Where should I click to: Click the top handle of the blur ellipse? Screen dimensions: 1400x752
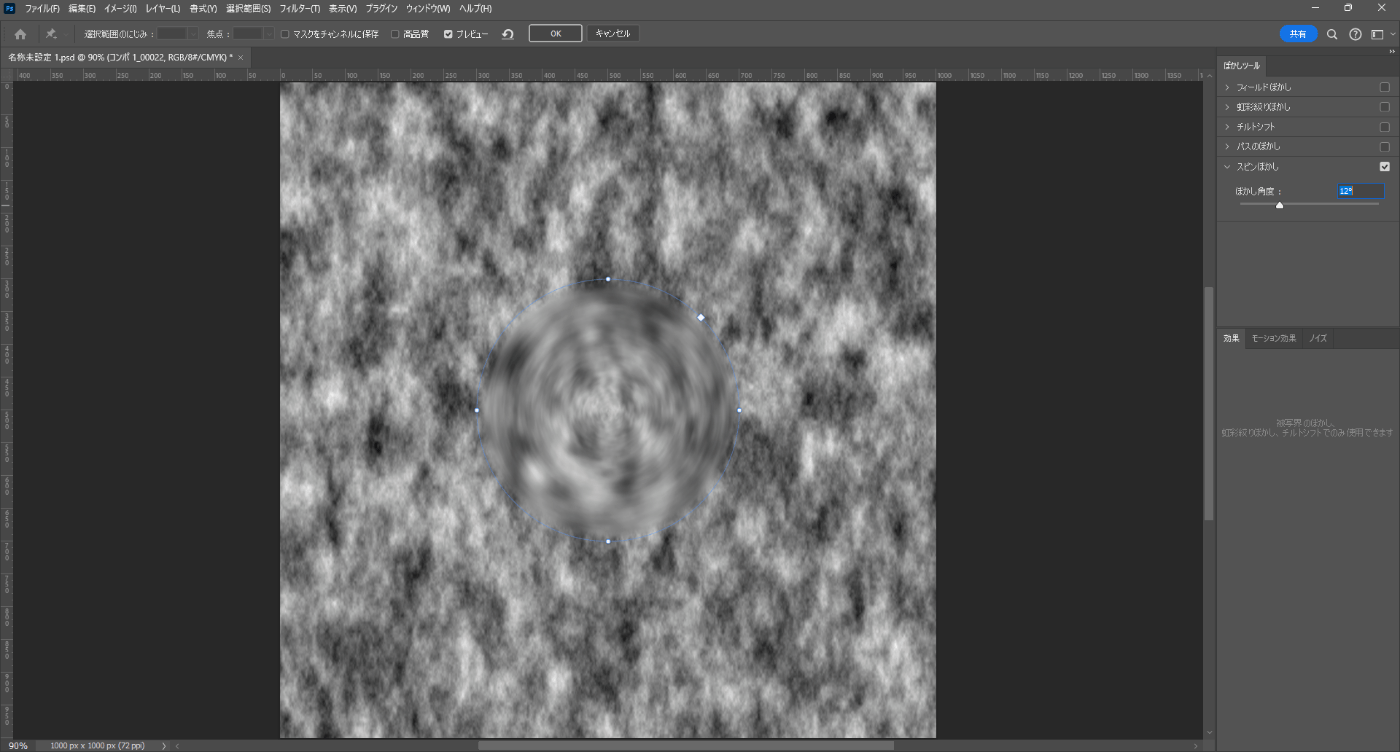pos(608,279)
